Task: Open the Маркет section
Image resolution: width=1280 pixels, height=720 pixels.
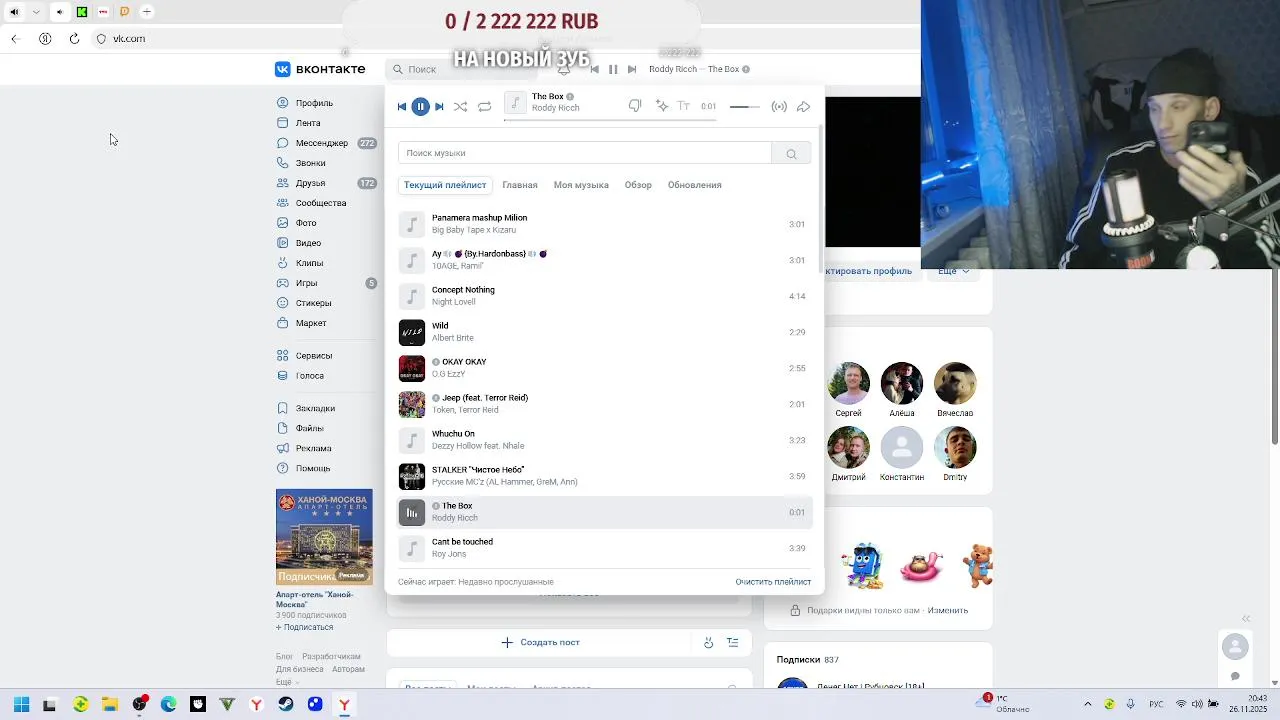Action: (311, 323)
